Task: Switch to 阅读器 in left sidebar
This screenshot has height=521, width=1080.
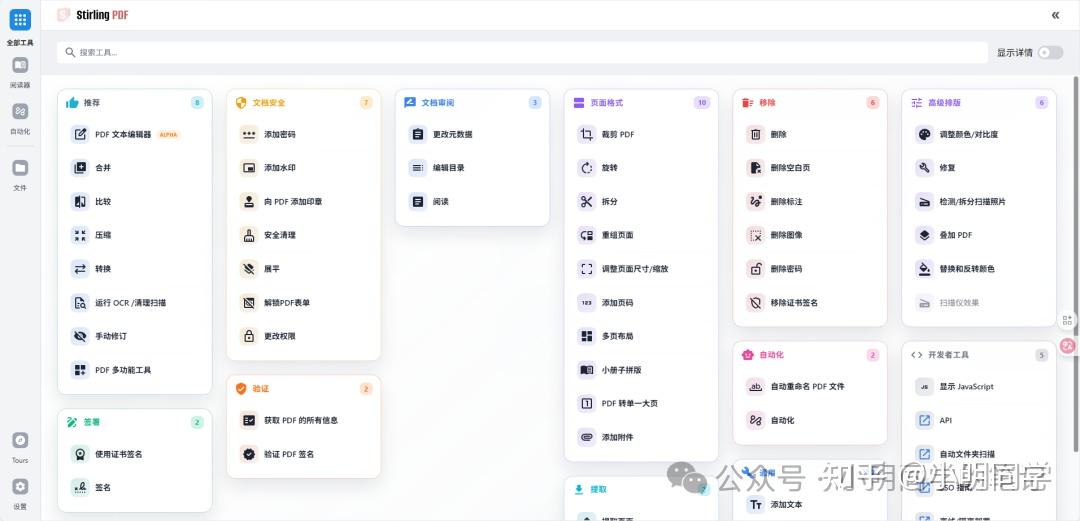Action: (20, 65)
